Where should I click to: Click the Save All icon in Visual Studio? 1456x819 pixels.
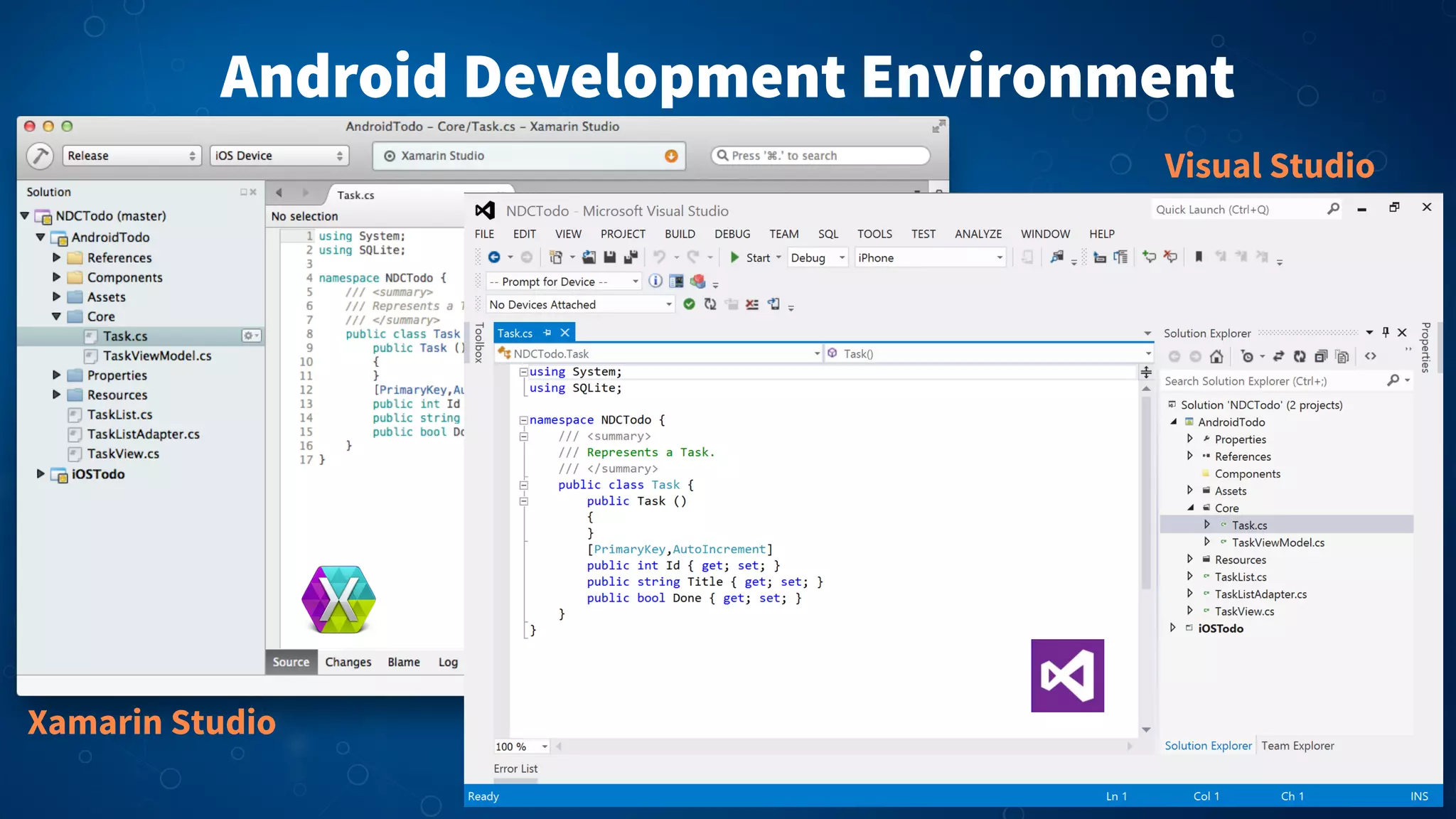coord(631,257)
